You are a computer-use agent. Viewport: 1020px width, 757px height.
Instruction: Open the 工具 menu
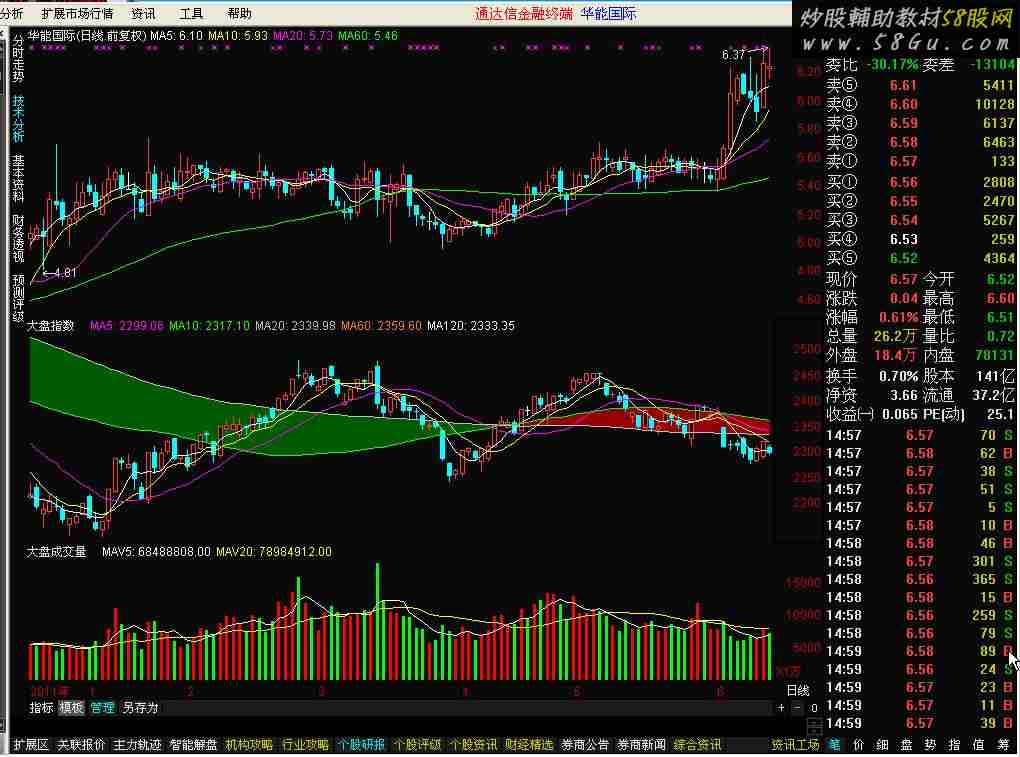point(191,13)
